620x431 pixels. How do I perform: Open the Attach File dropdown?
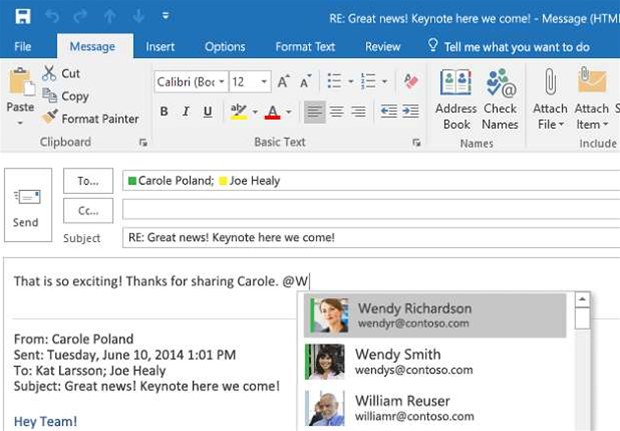pyautogui.click(x=550, y=124)
